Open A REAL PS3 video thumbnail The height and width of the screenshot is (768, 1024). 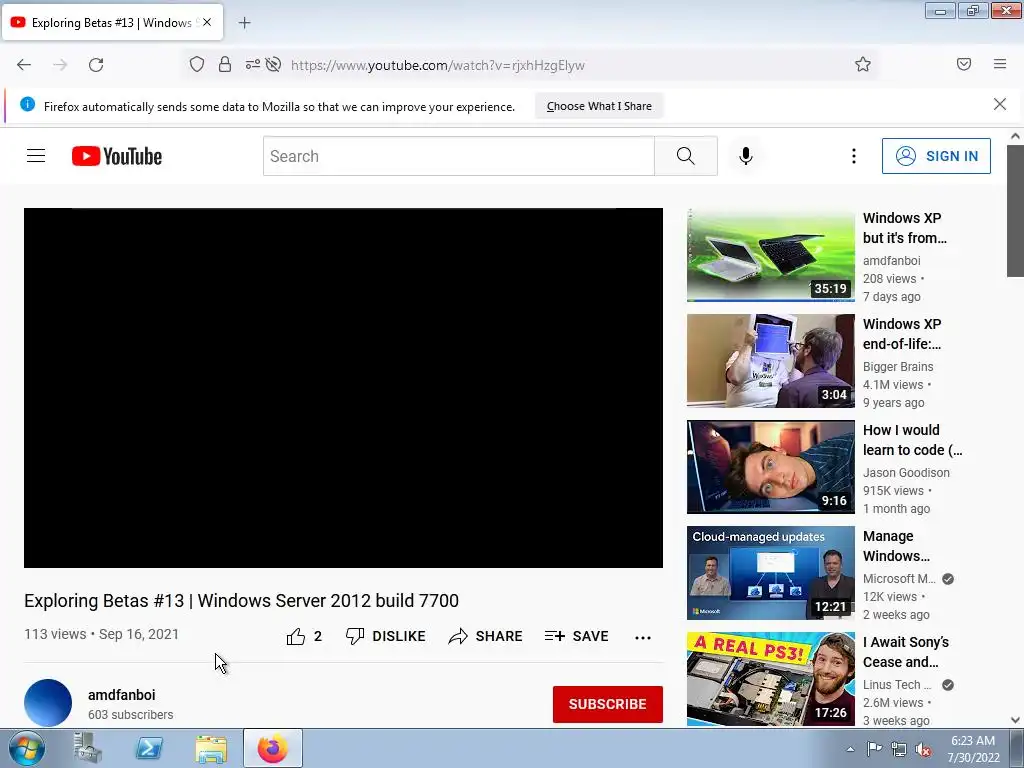click(771, 679)
